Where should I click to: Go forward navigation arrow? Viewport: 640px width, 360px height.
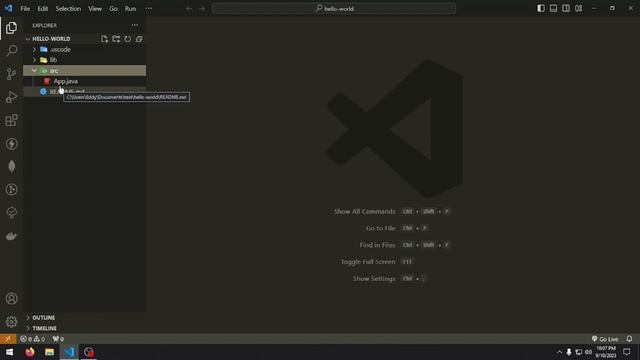coord(202,9)
